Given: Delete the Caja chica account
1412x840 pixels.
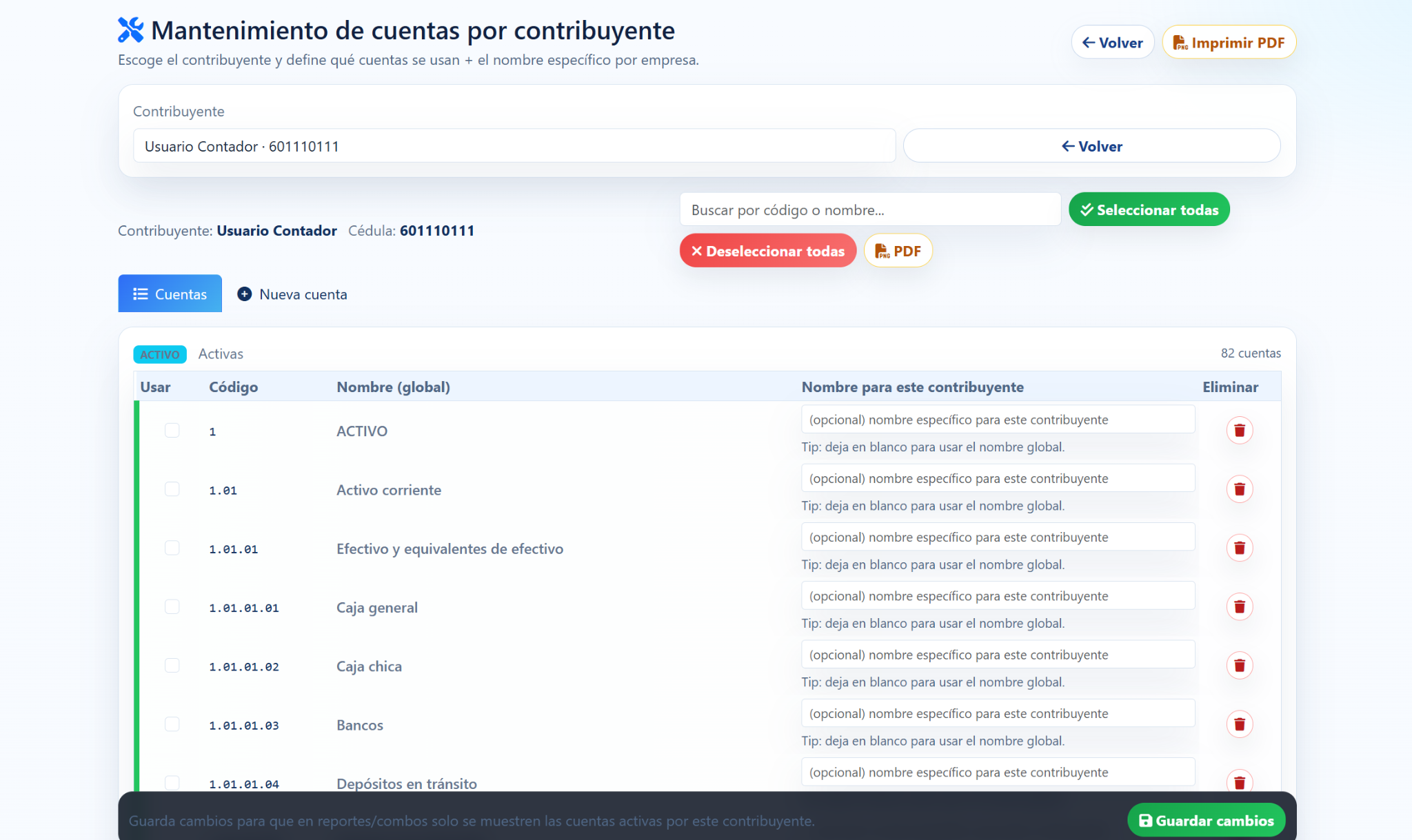Looking at the screenshot, I should coord(1239,666).
